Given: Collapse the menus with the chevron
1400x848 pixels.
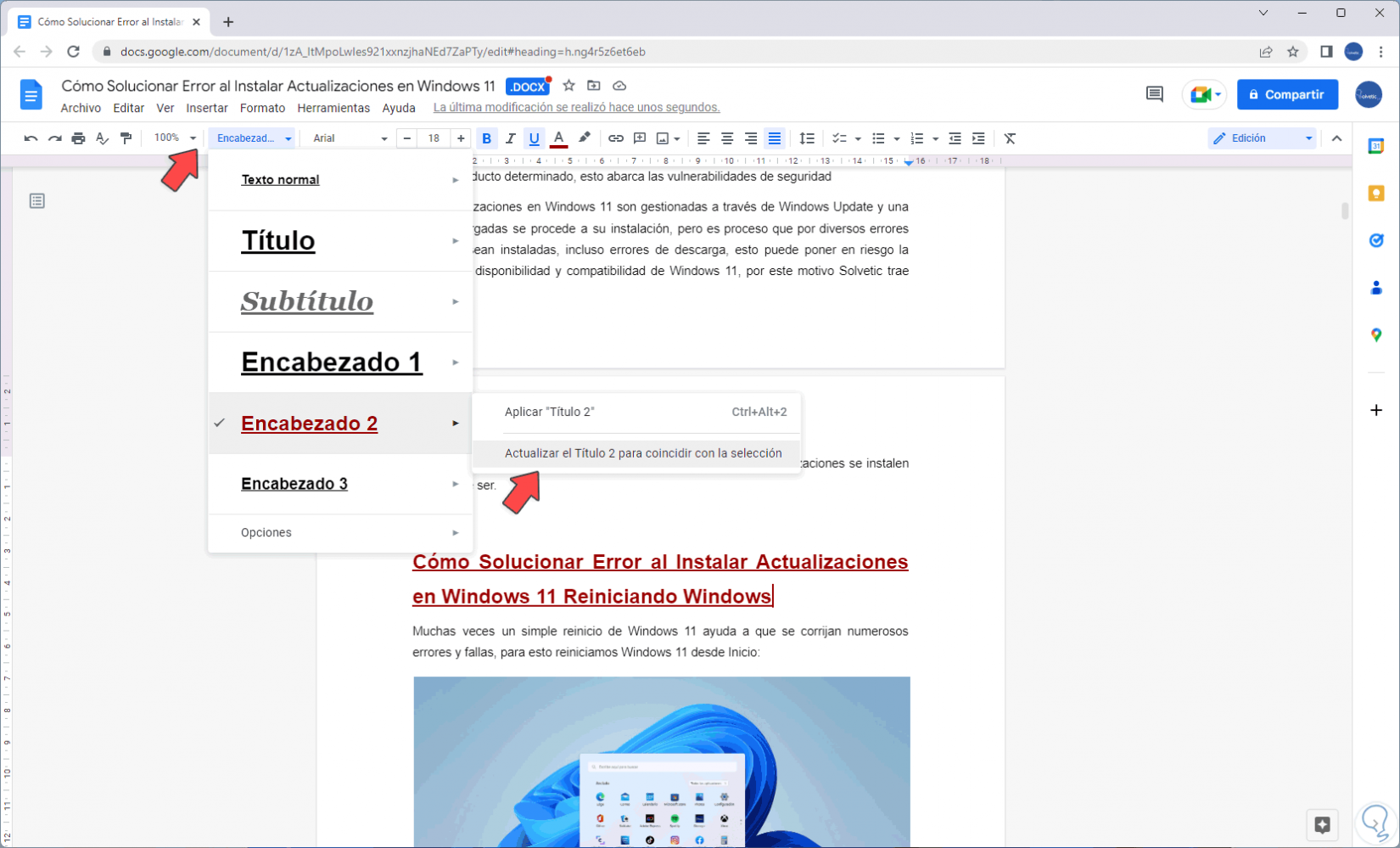Looking at the screenshot, I should pyautogui.click(x=1336, y=138).
